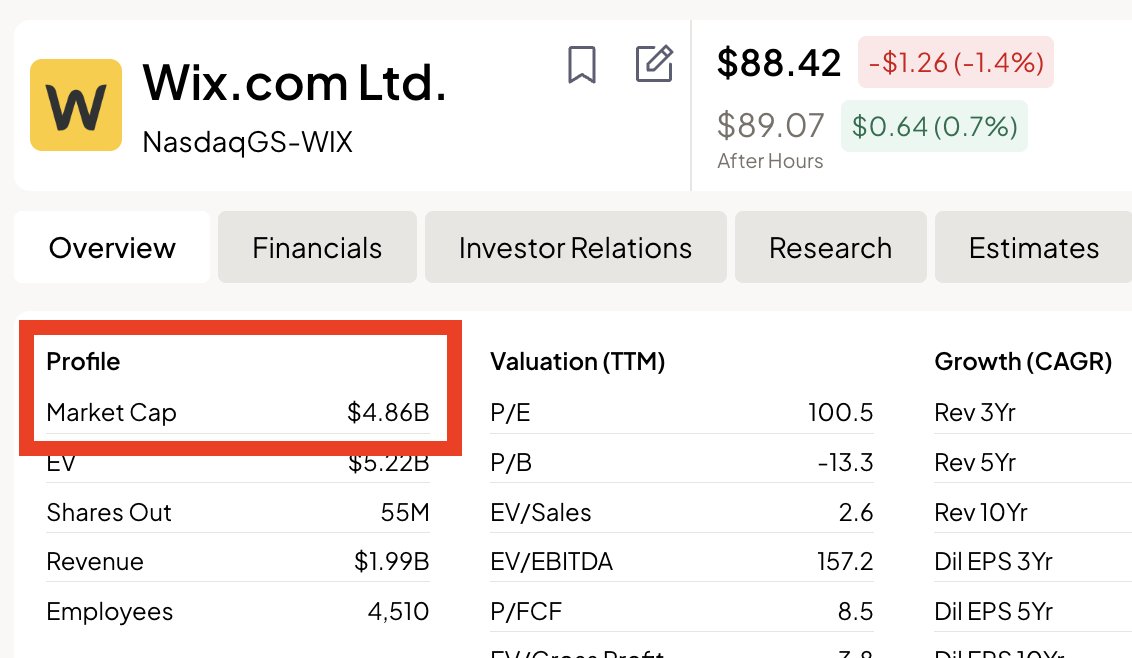
Task: Click the Wix.com Ltd. company name
Action: 294,82
